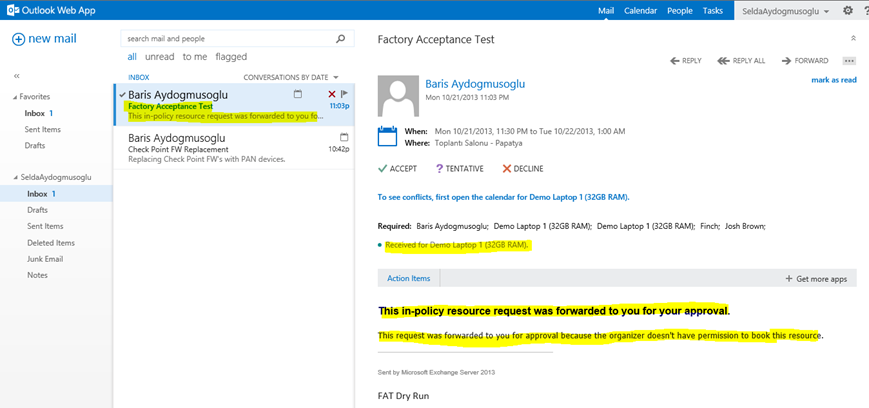Open more actions ellipsis menu
Image resolution: width=869 pixels, height=408 pixels.
(x=848, y=61)
